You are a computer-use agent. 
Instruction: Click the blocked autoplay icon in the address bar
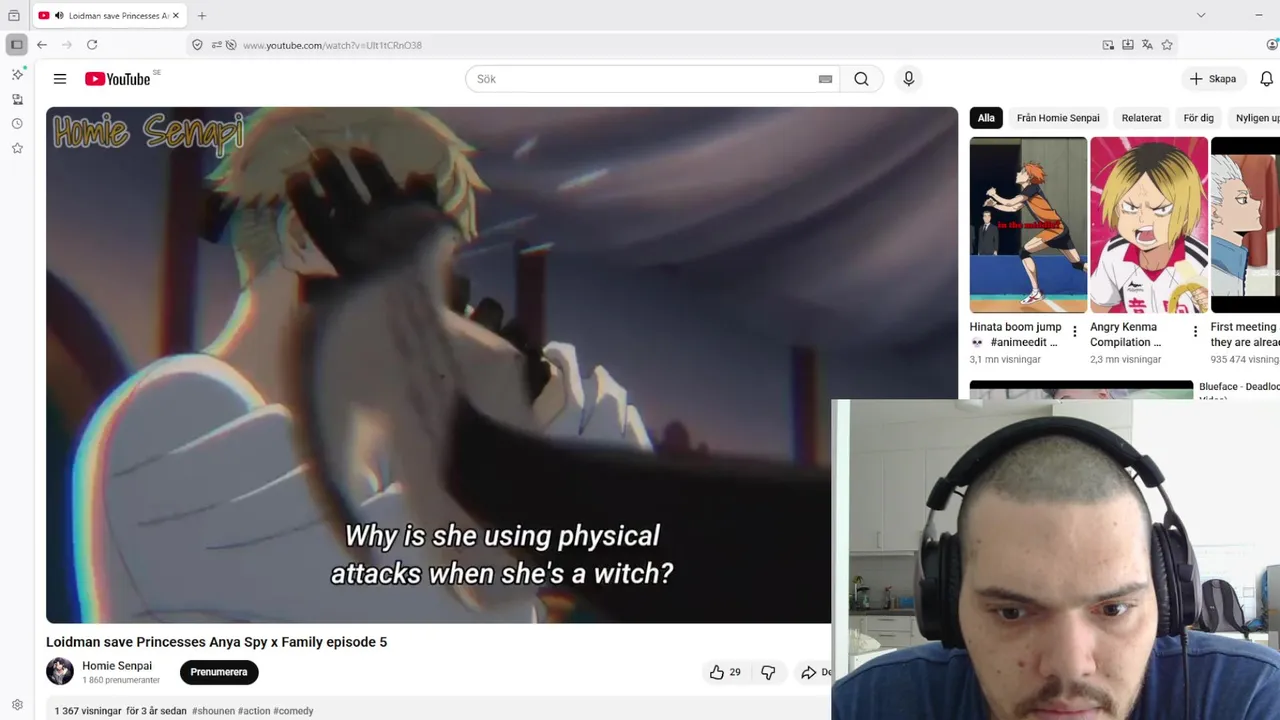(x=231, y=45)
